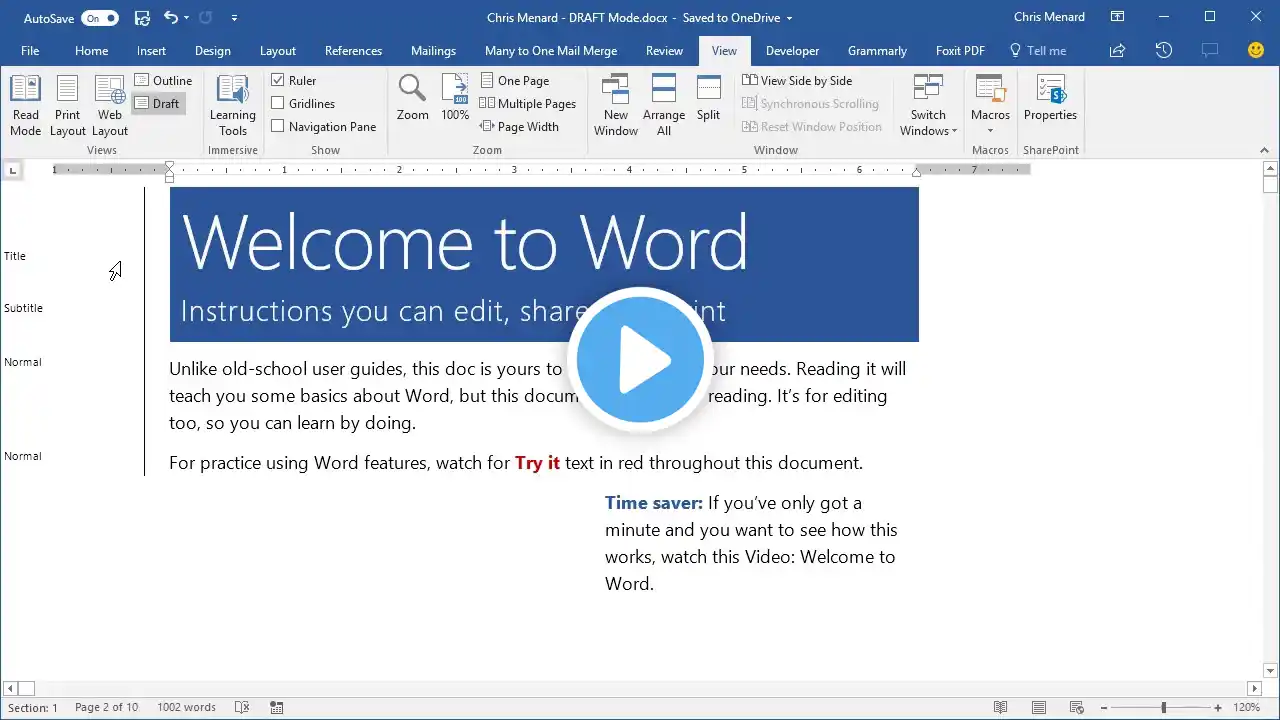The image size is (1280, 720).
Task: Select the Draft view button
Action: coord(158,104)
